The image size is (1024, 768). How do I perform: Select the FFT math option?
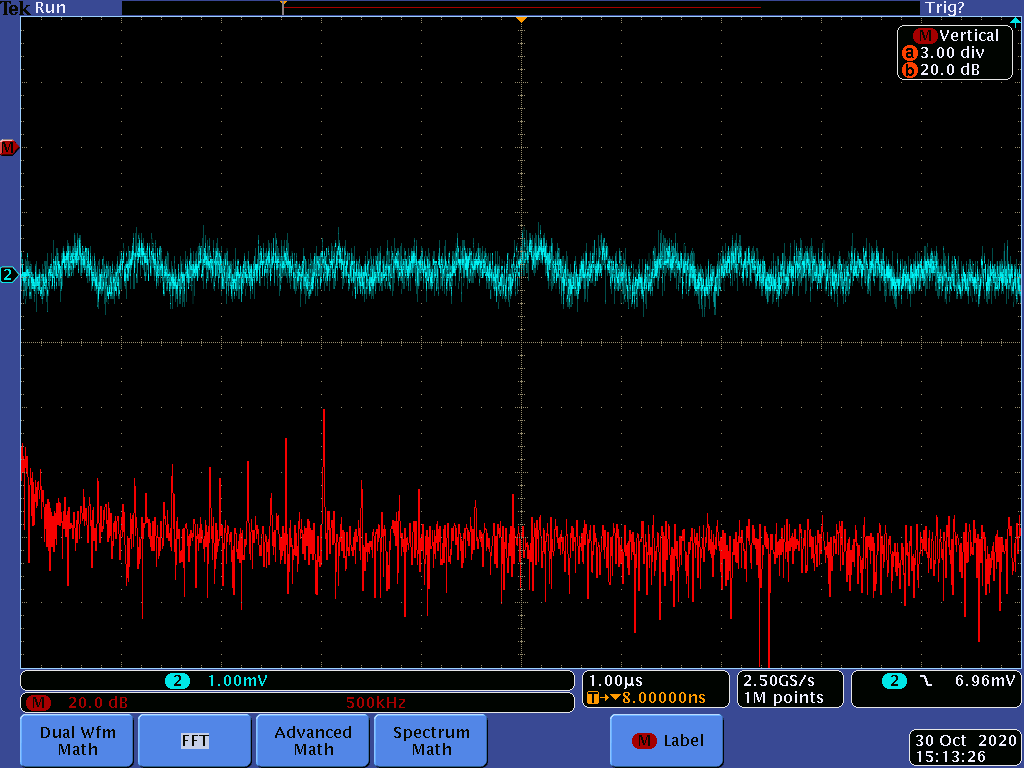point(194,740)
